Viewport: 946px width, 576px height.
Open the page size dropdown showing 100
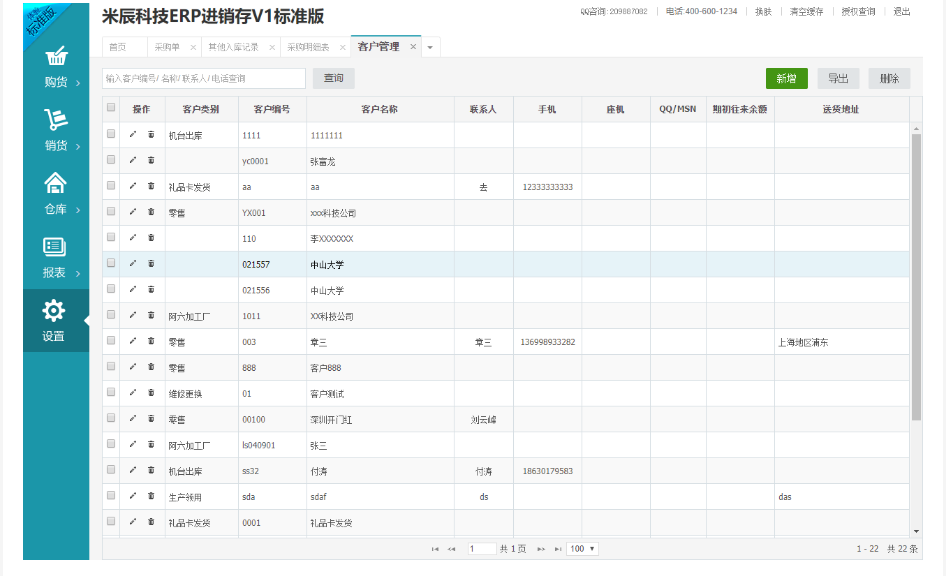[582, 549]
